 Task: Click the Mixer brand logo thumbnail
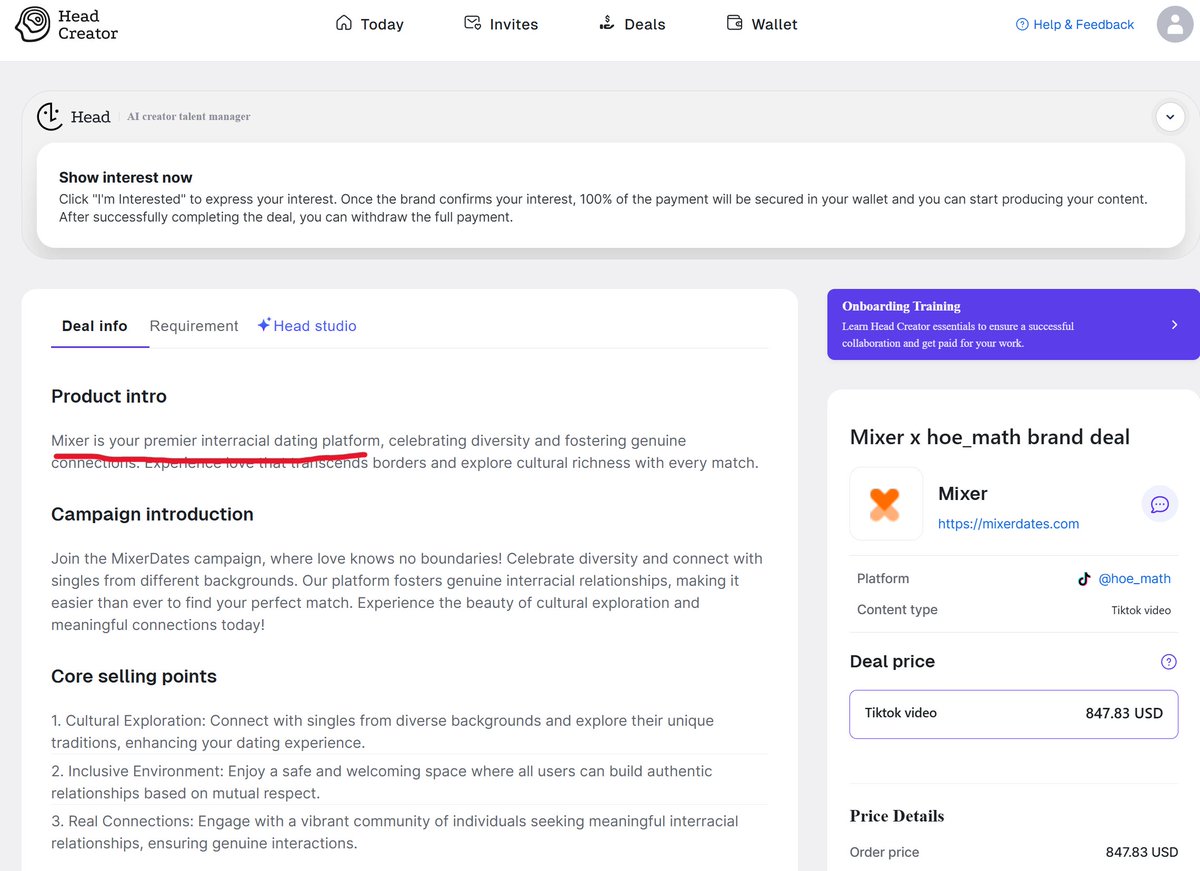click(886, 504)
